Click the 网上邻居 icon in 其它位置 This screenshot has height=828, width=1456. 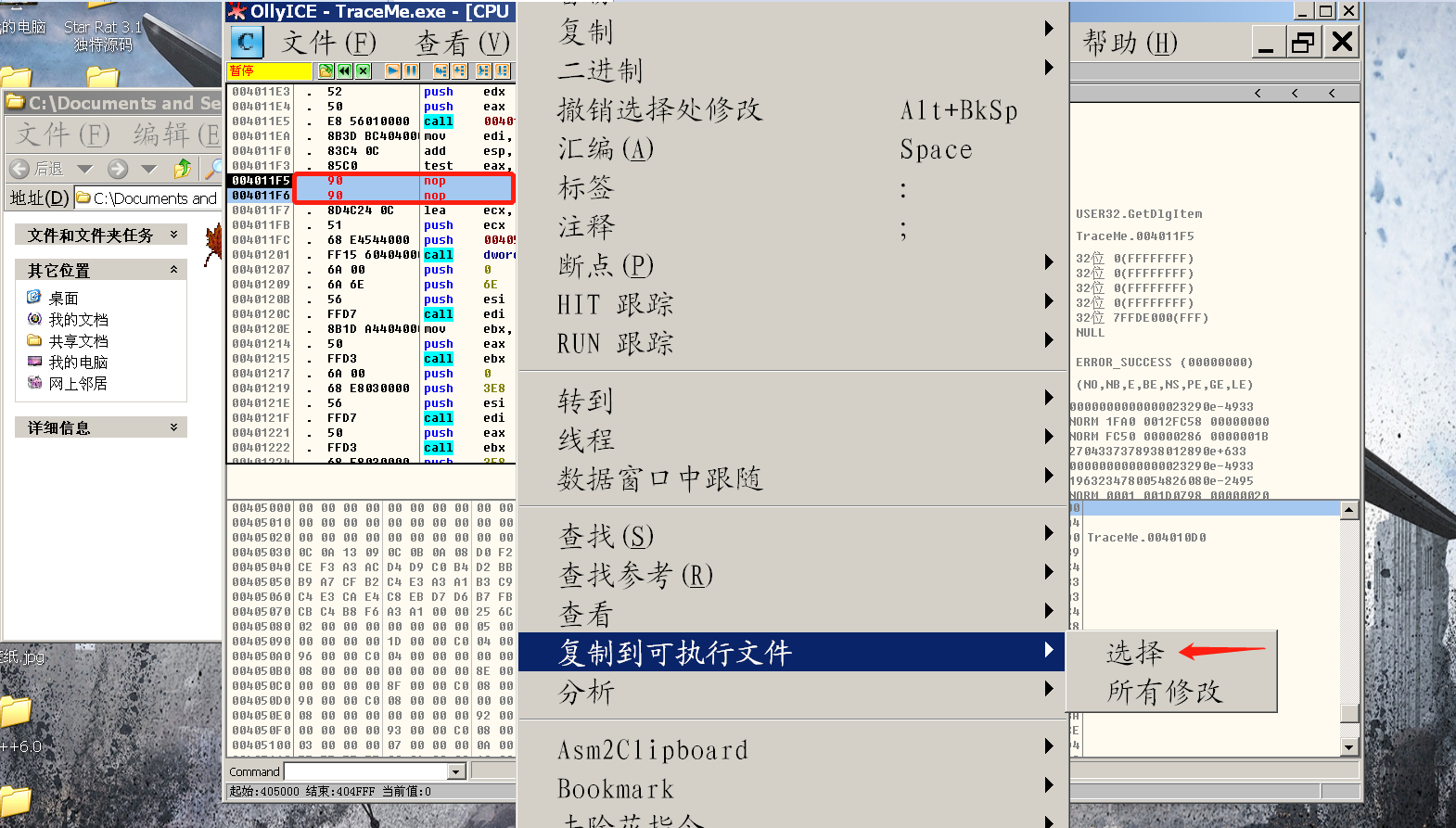34,382
